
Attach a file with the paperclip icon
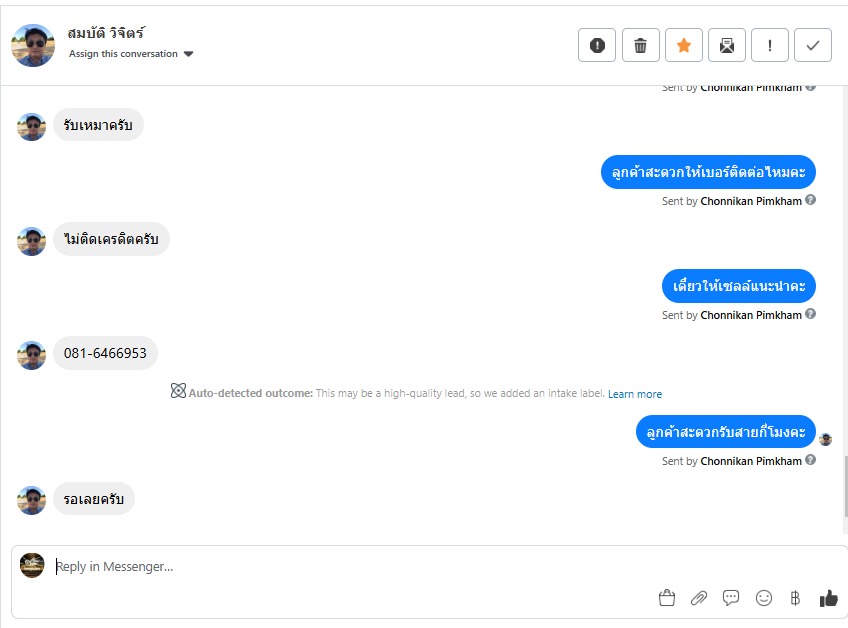pyautogui.click(x=699, y=598)
